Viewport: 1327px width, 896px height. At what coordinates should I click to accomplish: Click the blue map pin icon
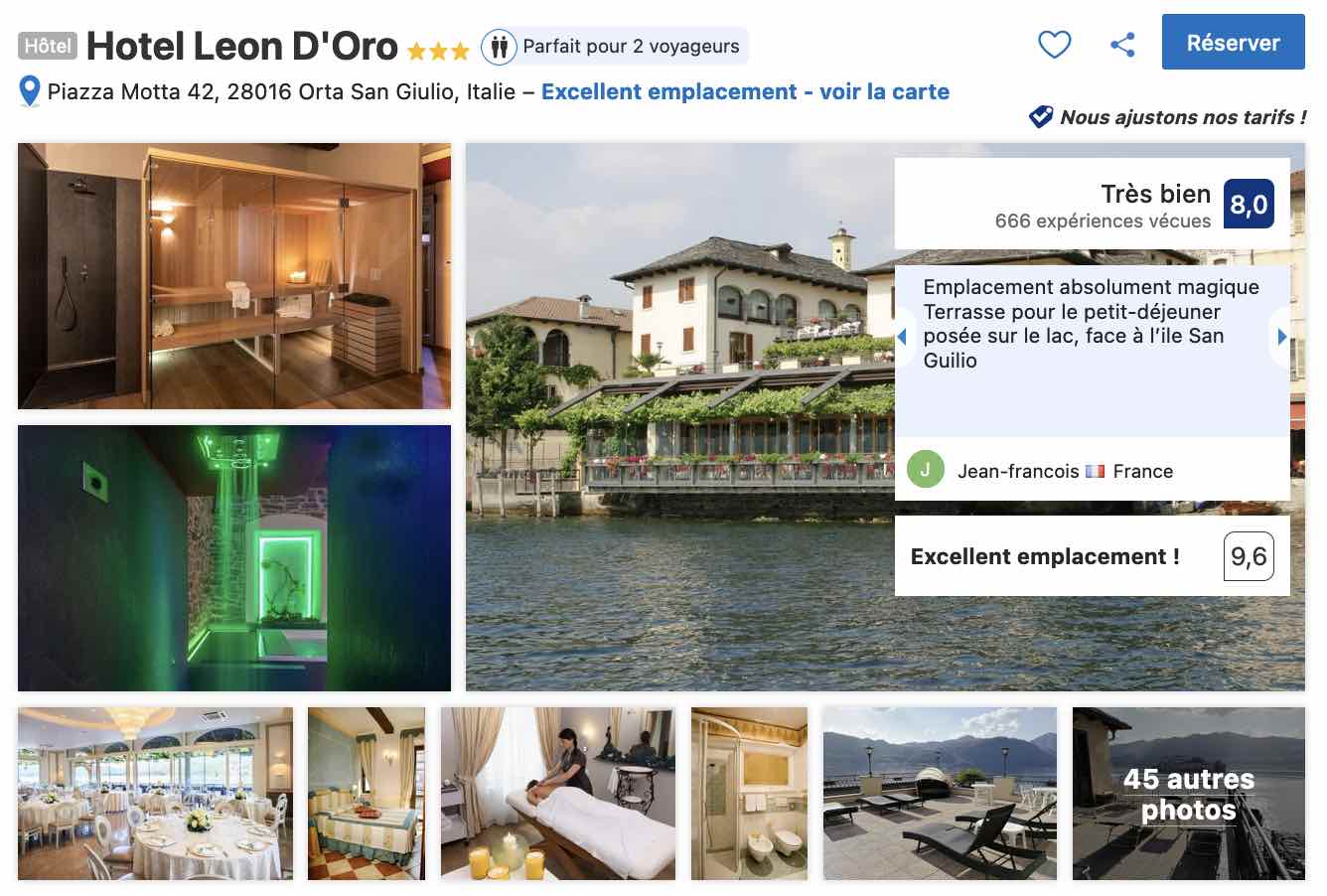pyautogui.click(x=30, y=92)
